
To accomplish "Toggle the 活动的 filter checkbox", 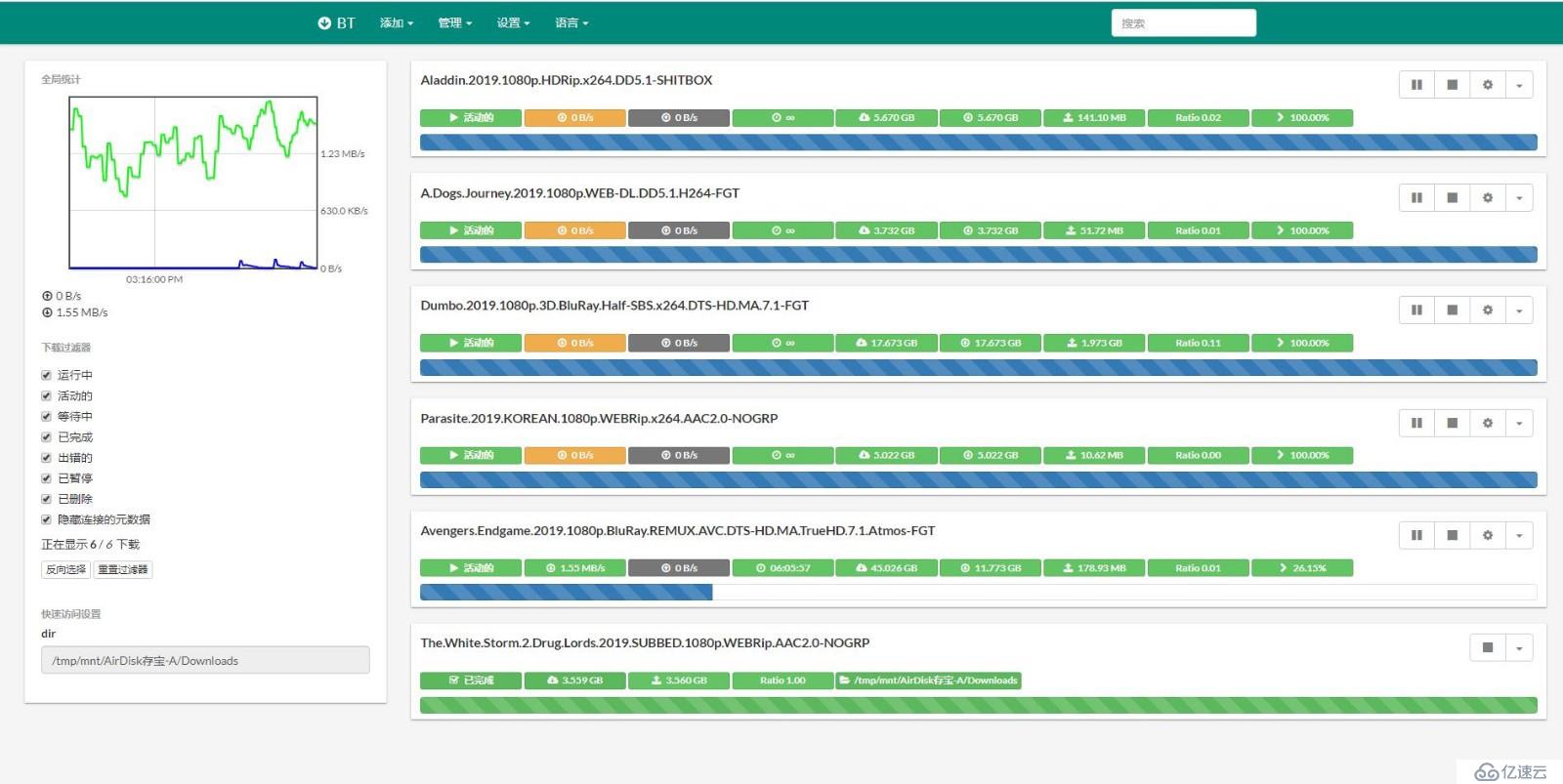I will (46, 395).
